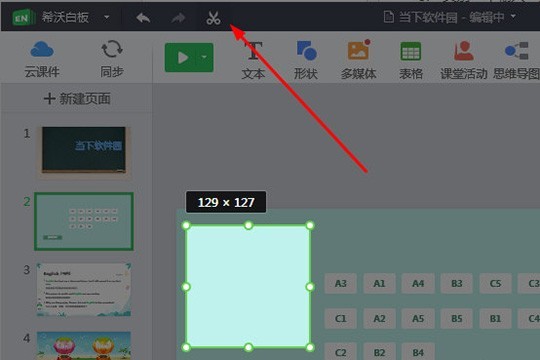
Task: Open 课堂活动 classroom activities
Action: point(464,60)
